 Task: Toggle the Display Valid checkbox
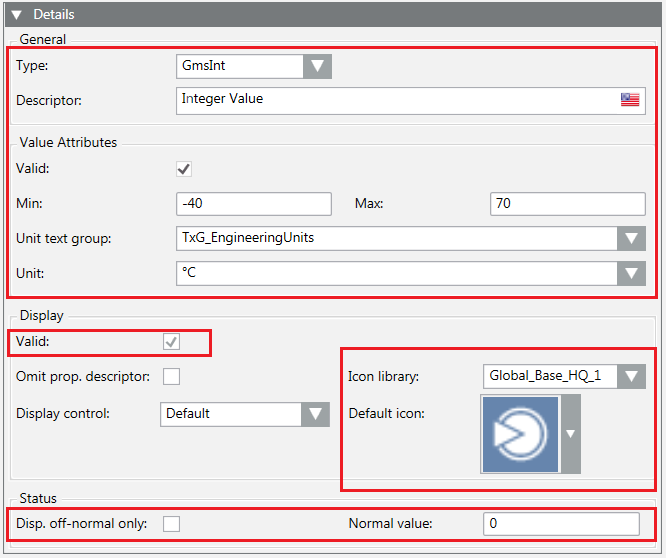[171, 342]
